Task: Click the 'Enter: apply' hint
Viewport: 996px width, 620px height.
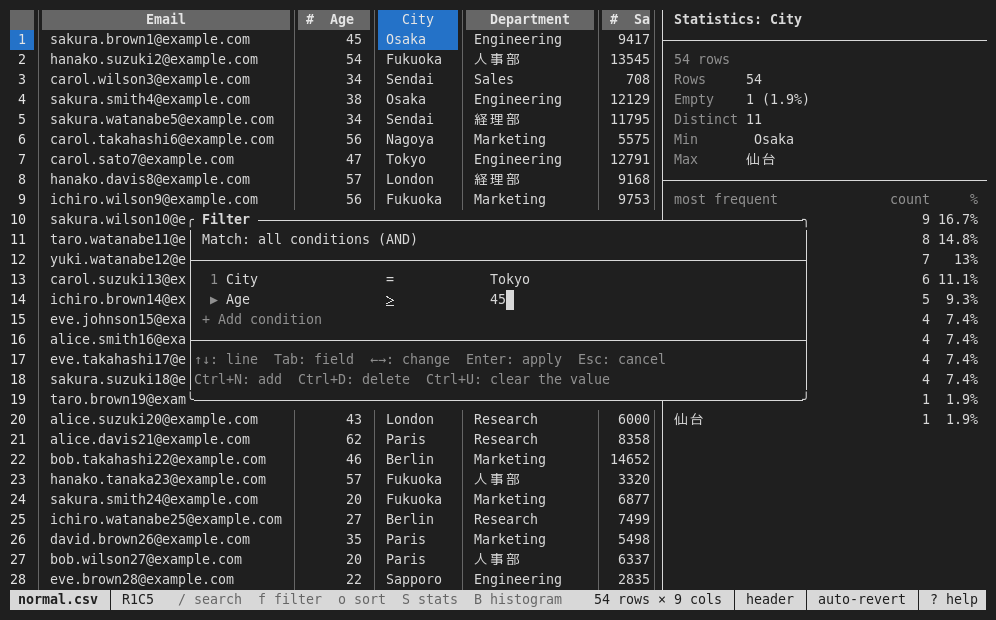Action: tap(513, 360)
